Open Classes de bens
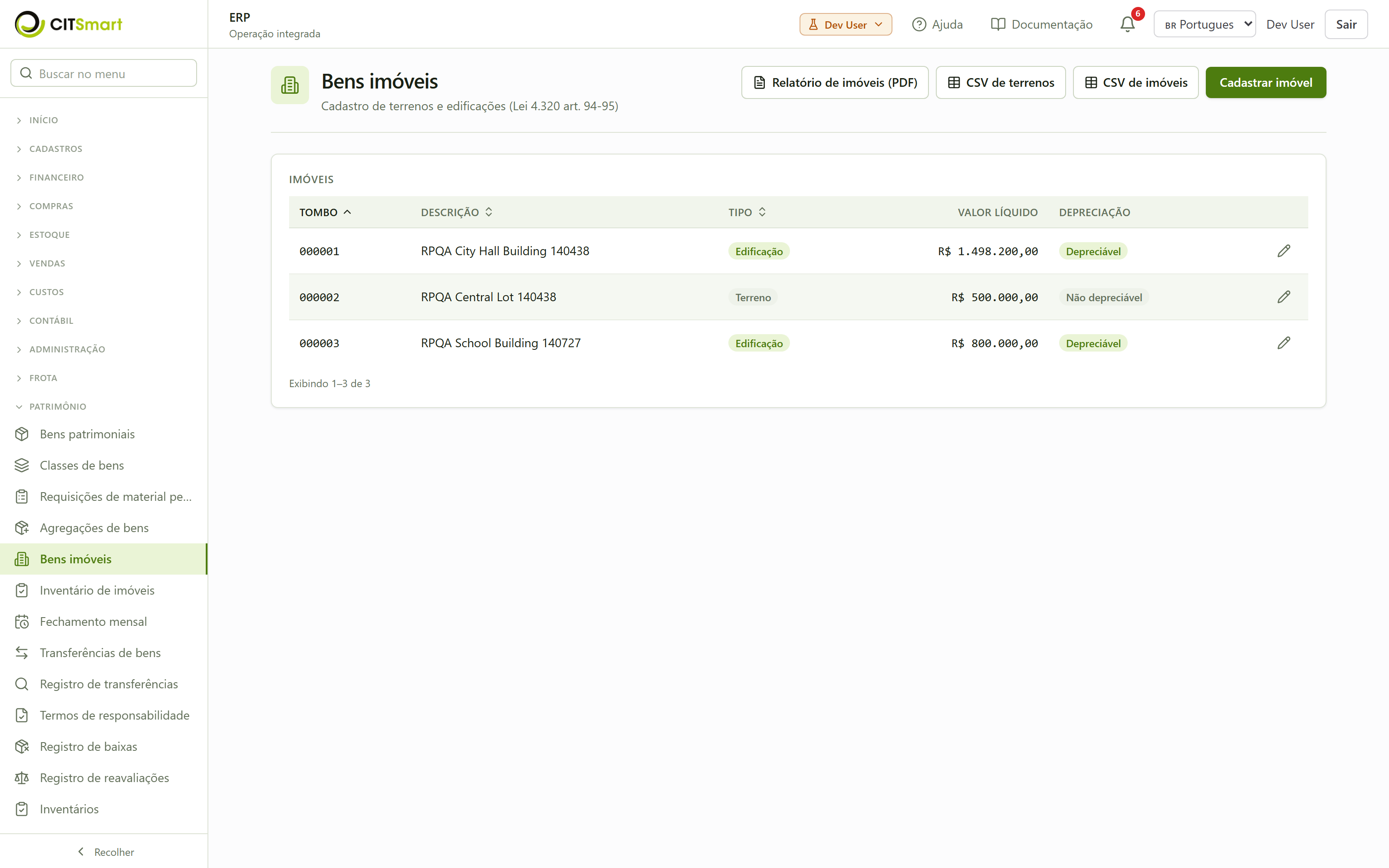Screen dimensions: 1389x868 104,465
